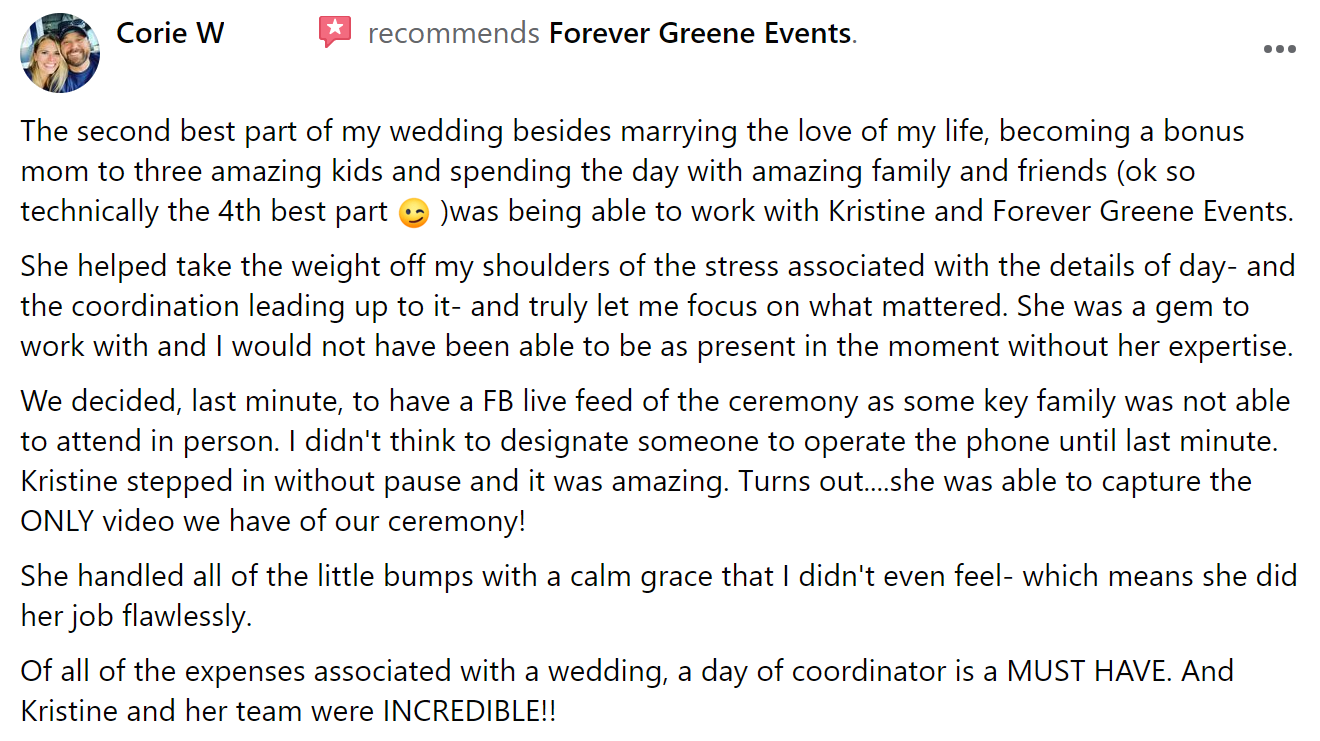Open the Forever Greene Events page link in header

[x=700, y=33]
